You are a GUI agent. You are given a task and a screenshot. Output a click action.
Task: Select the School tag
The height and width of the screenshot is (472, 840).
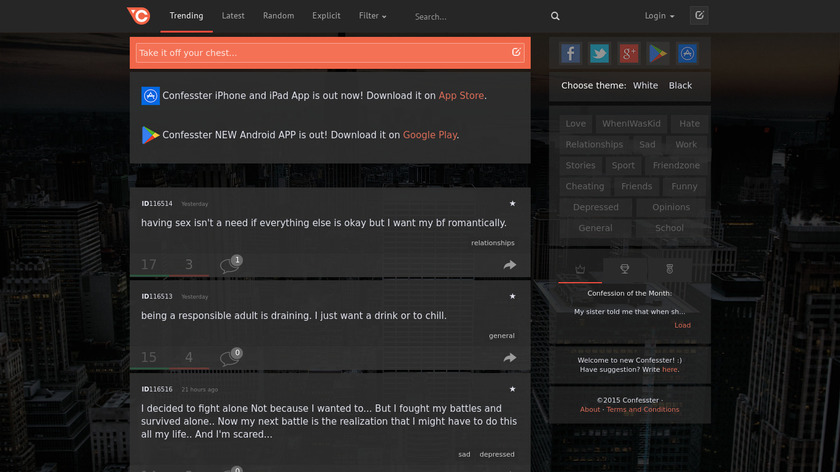click(669, 228)
